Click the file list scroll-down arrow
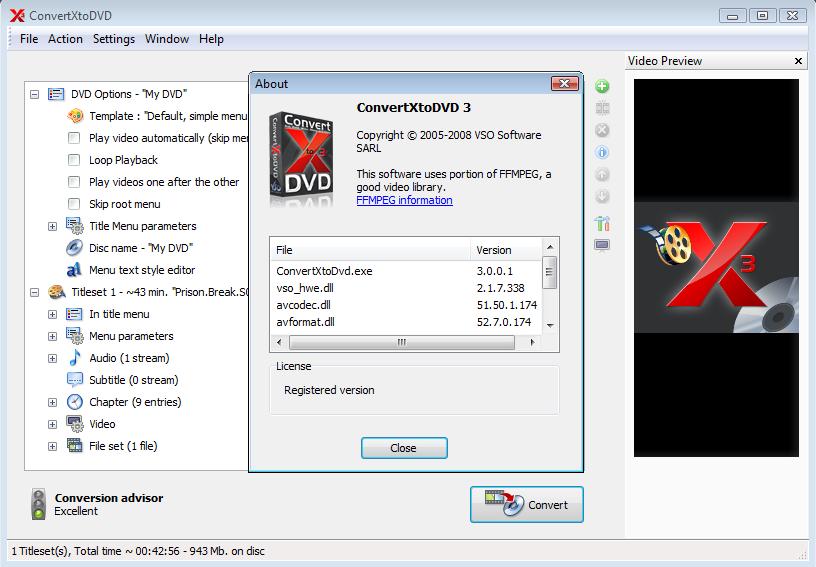The image size is (816, 567). [x=550, y=326]
